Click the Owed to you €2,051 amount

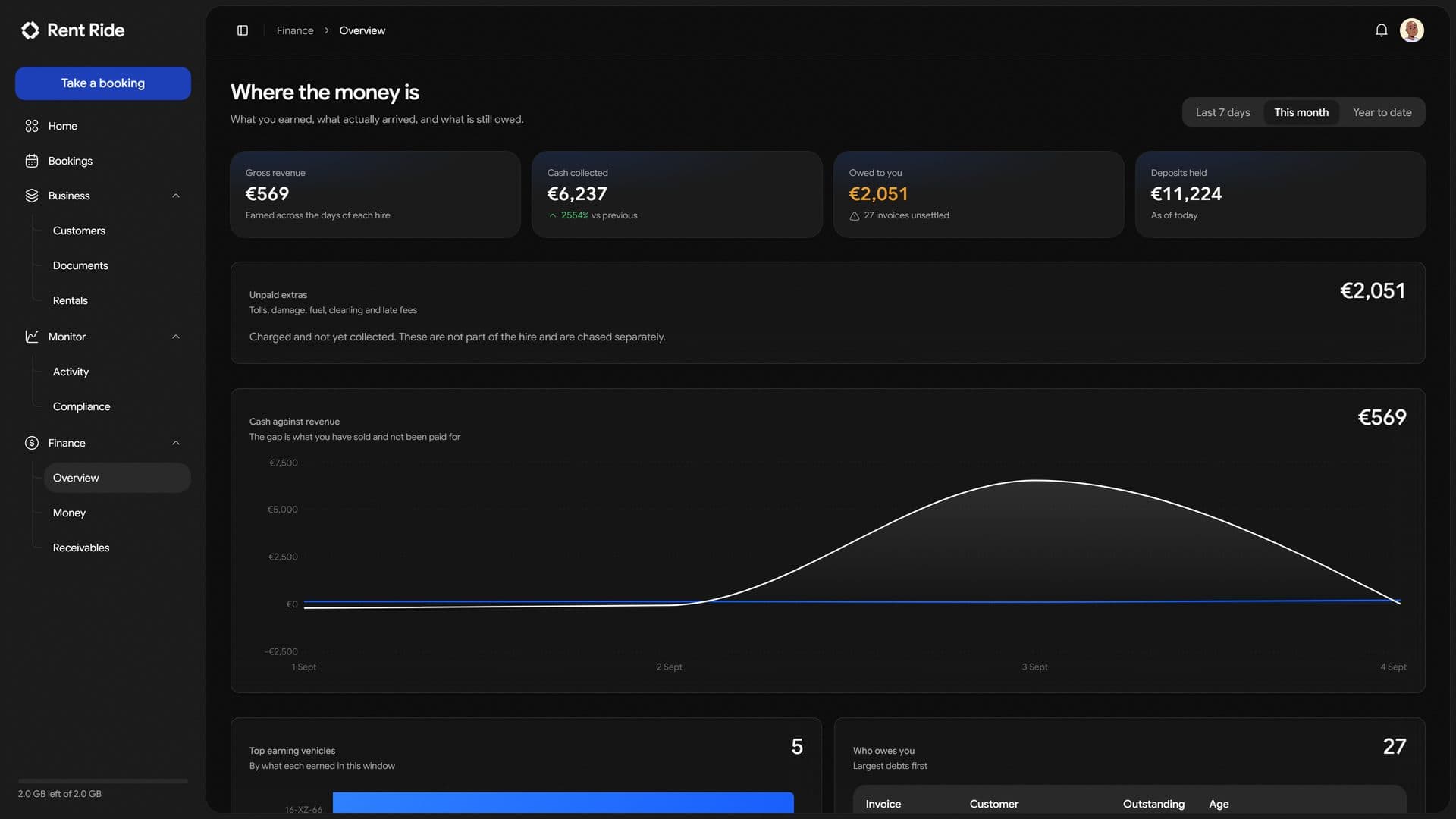click(878, 194)
